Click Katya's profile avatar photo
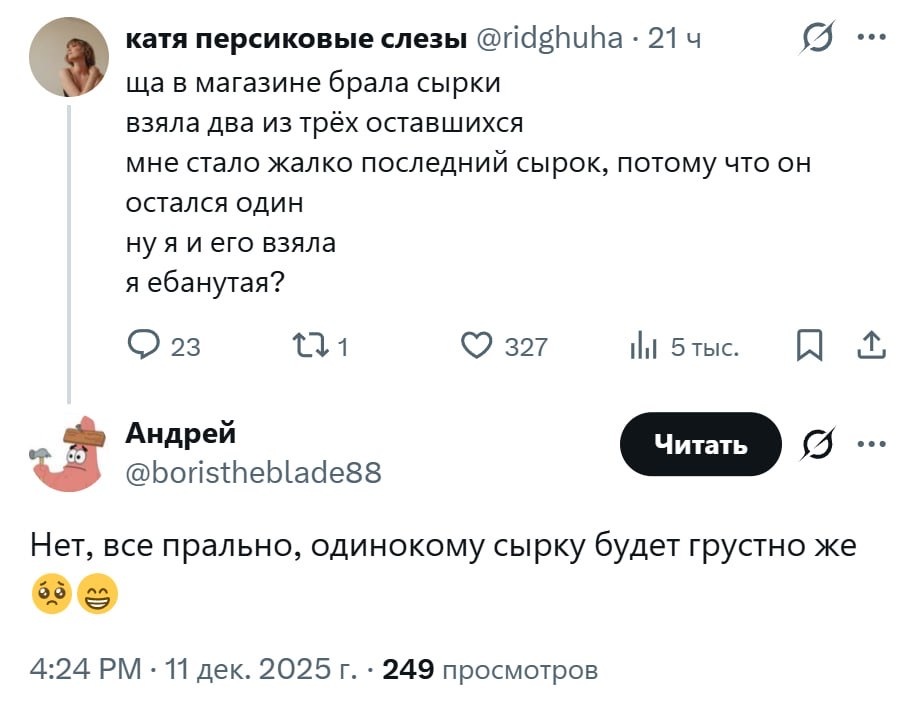This screenshot has width=916, height=720. (x=69, y=57)
